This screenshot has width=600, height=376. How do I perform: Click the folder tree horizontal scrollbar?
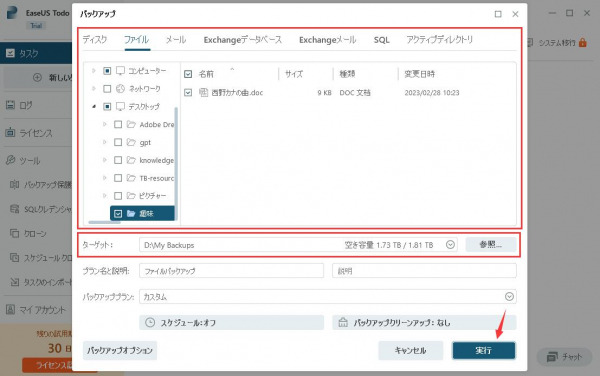104,222
